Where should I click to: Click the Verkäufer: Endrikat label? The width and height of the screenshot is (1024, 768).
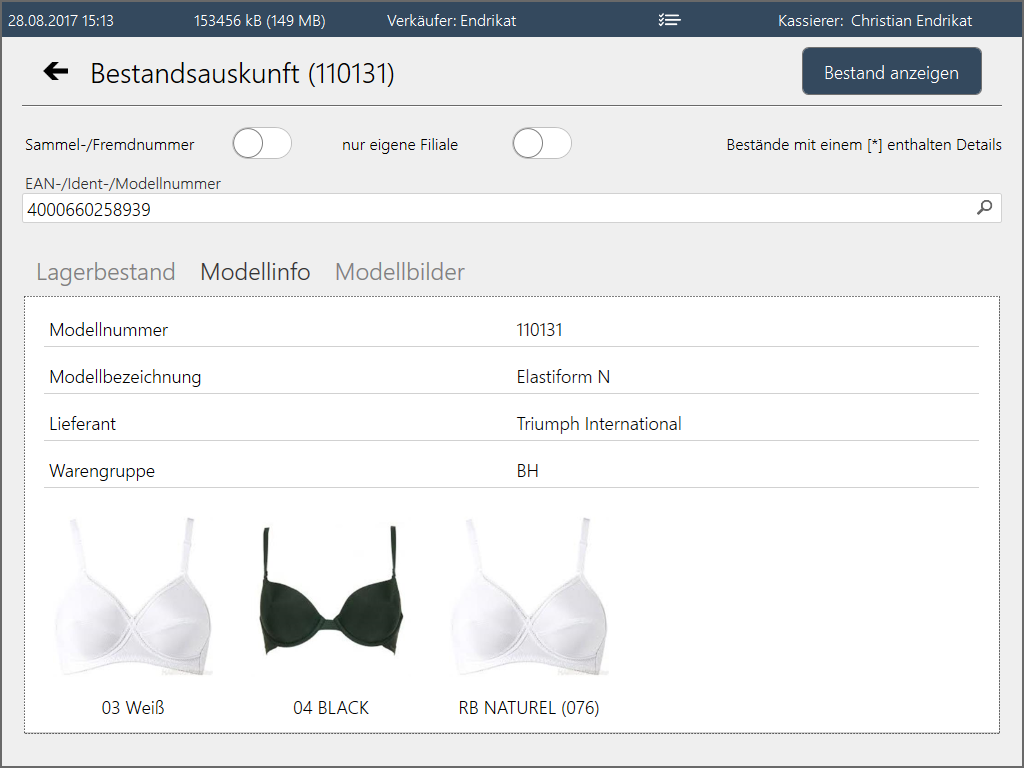(x=451, y=20)
